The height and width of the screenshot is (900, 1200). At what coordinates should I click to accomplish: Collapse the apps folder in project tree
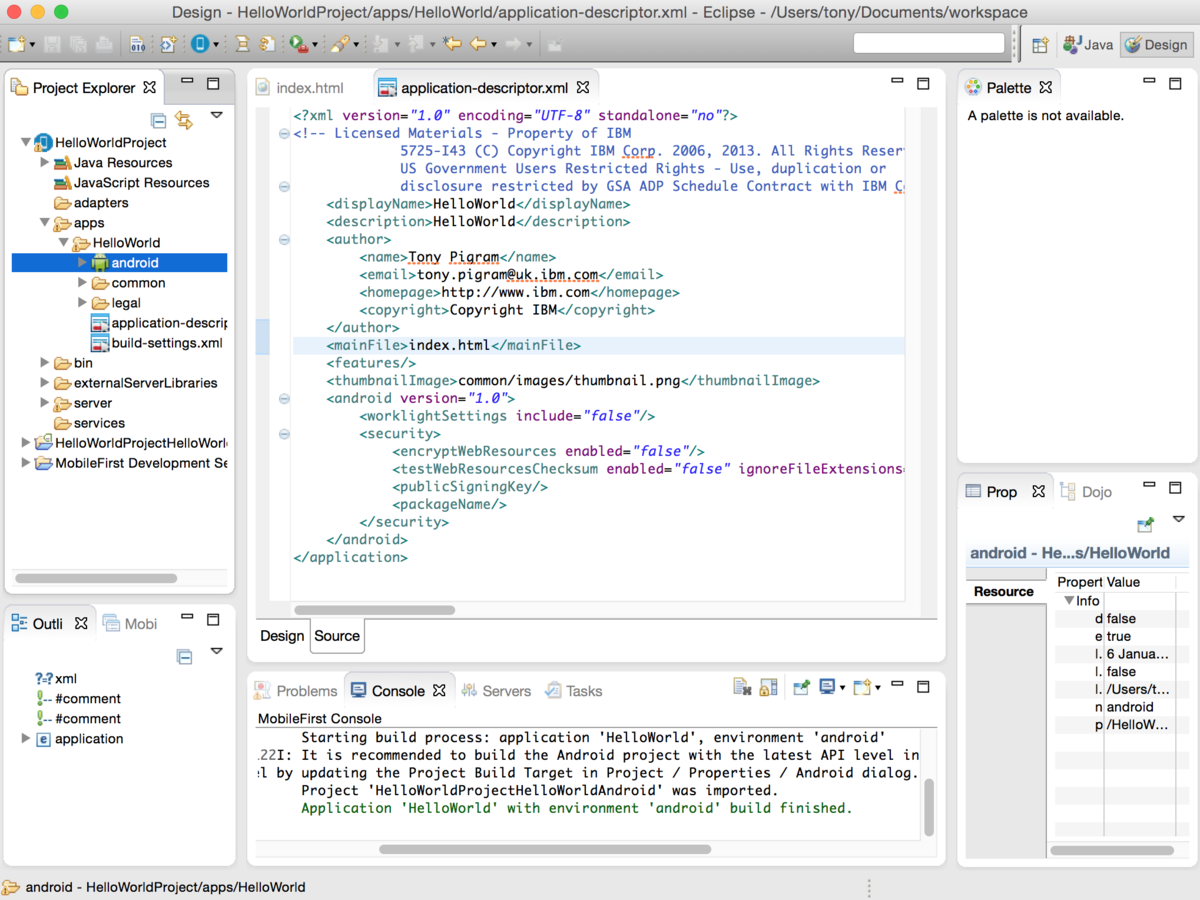coord(44,223)
